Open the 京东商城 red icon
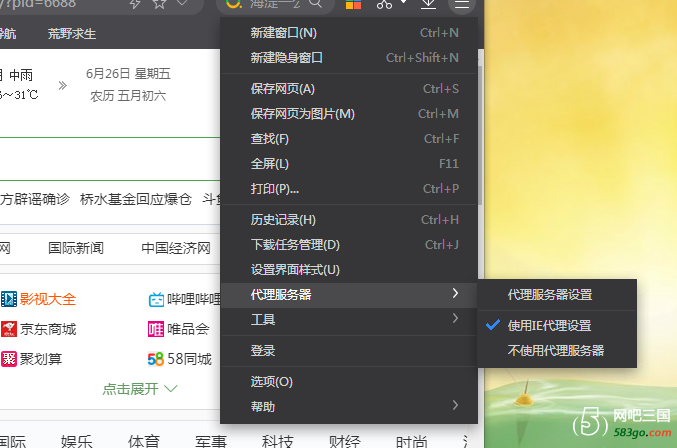This screenshot has height=448, width=677. tap(9, 329)
